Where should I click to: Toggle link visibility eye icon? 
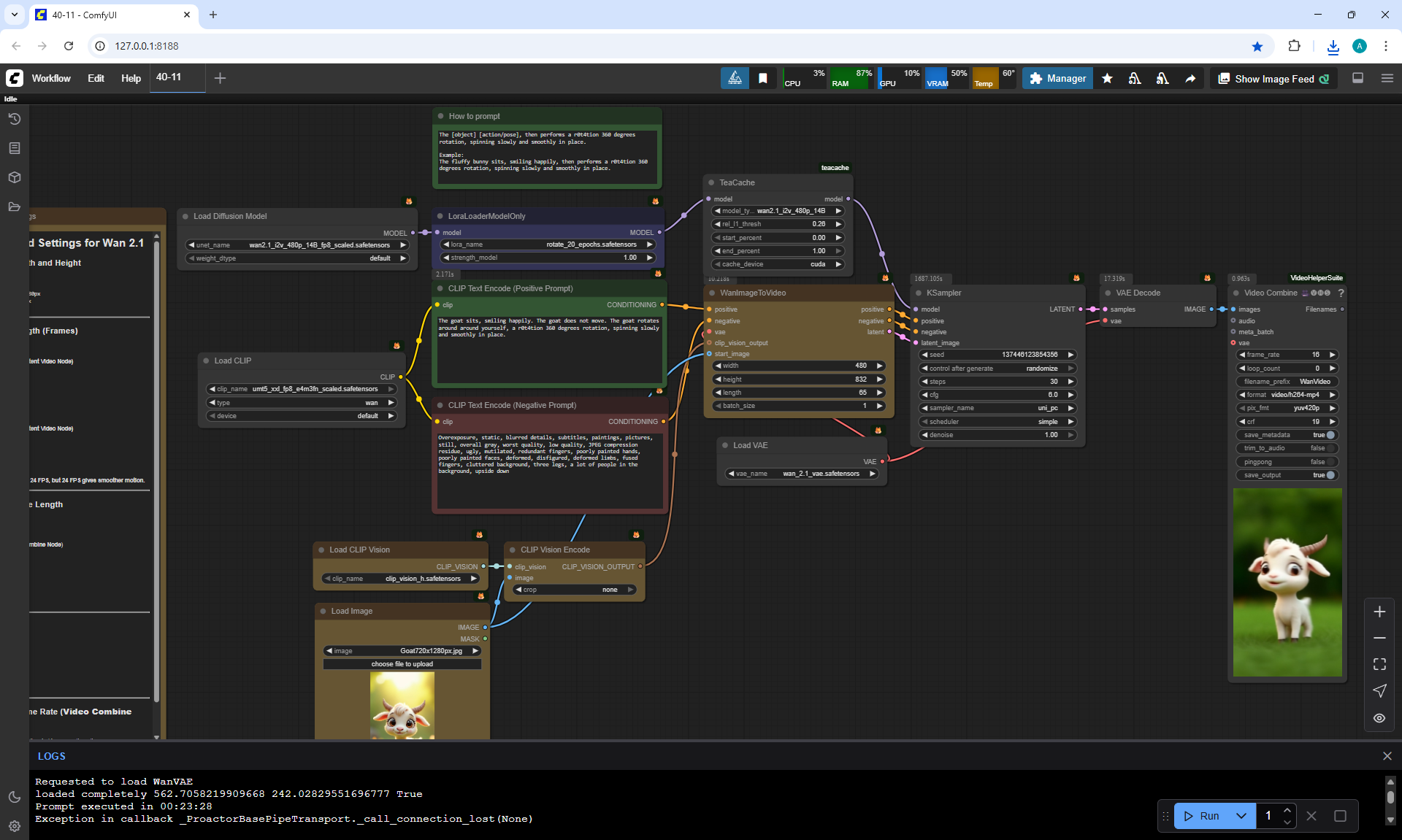pos(1379,718)
